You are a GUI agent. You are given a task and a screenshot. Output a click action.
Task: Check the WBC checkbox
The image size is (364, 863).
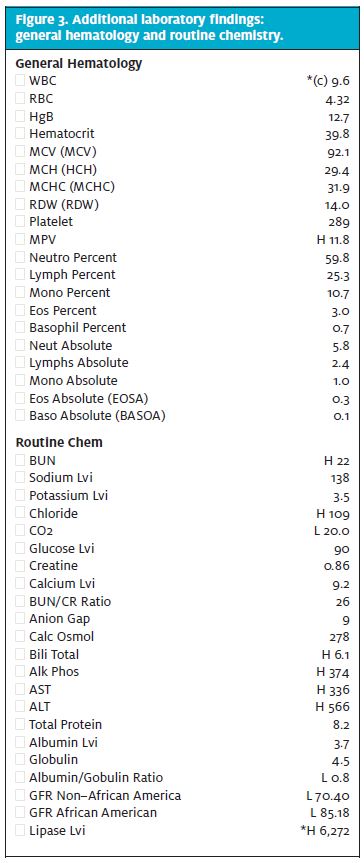20,81
